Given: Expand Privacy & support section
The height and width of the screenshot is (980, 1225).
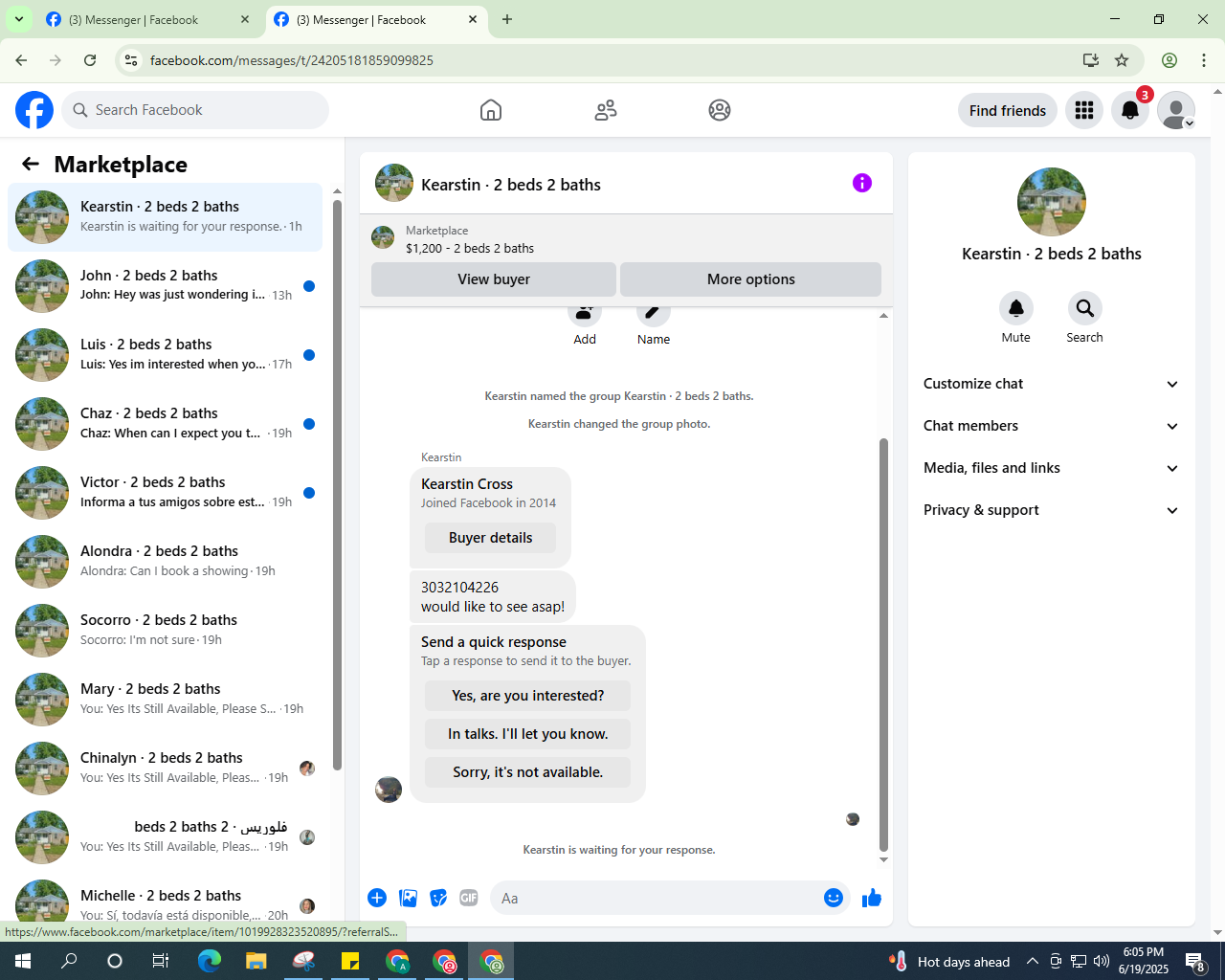Looking at the screenshot, I should (x=1051, y=510).
